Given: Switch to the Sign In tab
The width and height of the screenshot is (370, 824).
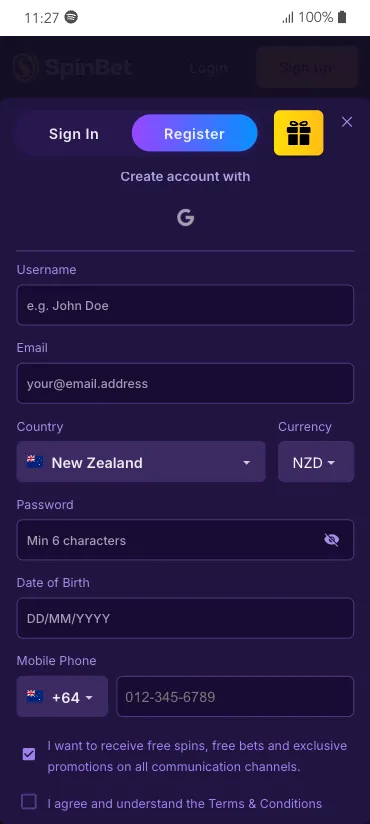Looking at the screenshot, I should 74,133.
